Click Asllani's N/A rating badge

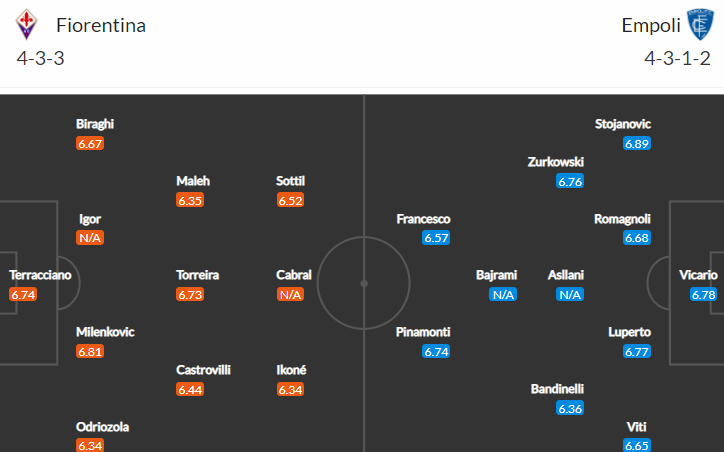pyautogui.click(x=570, y=295)
